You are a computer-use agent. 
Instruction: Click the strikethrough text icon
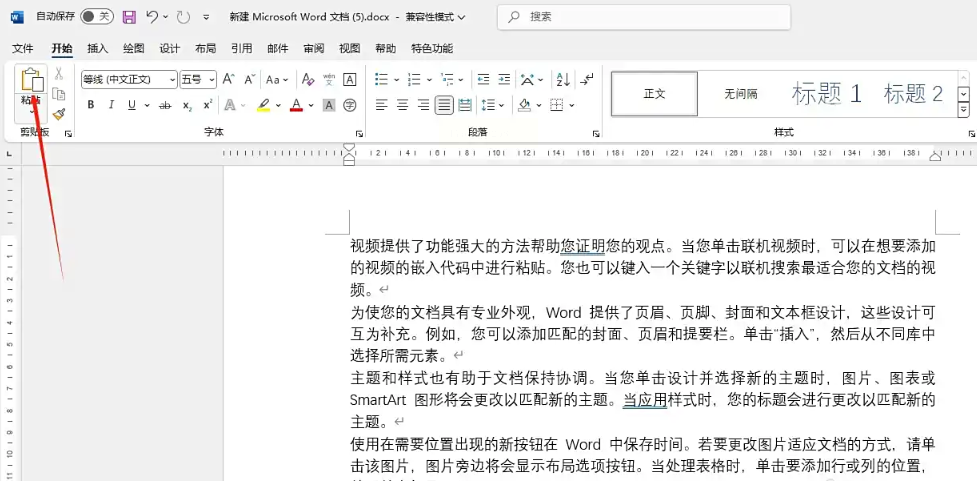[x=165, y=105]
